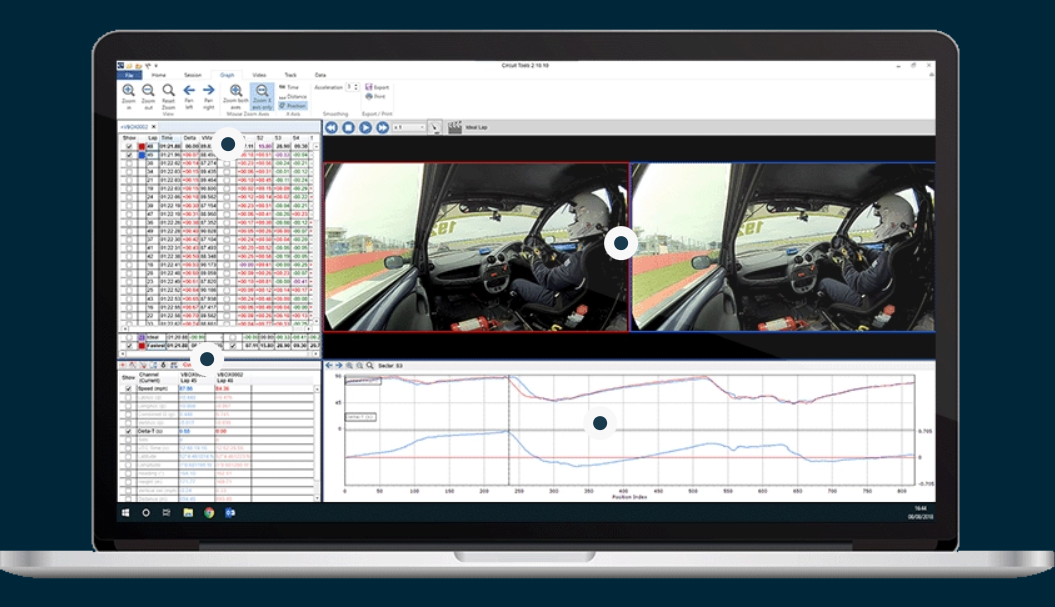Set X axis to Distance
The width and height of the screenshot is (1055, 607).
pyautogui.click(x=293, y=96)
